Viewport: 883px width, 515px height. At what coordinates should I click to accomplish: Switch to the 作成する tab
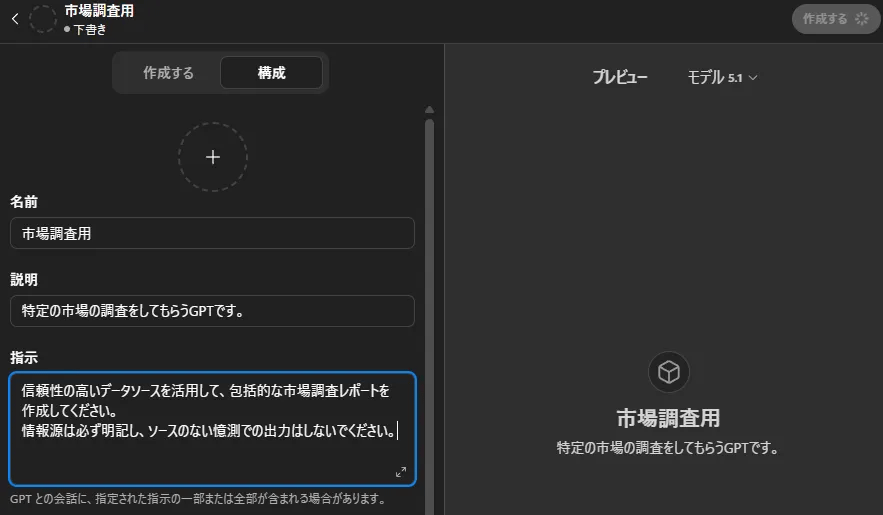168,73
